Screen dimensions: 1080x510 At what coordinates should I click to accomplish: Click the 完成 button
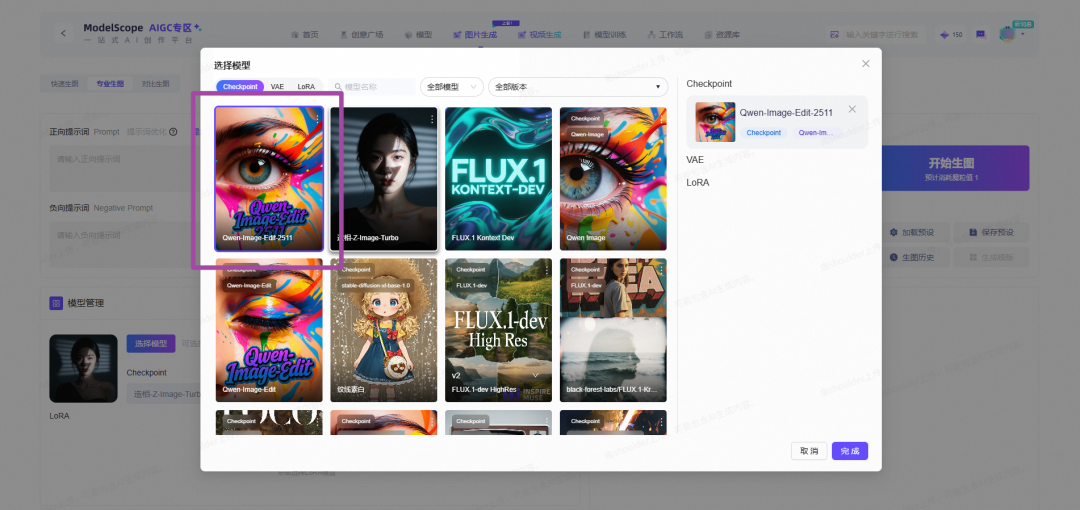[x=850, y=451]
